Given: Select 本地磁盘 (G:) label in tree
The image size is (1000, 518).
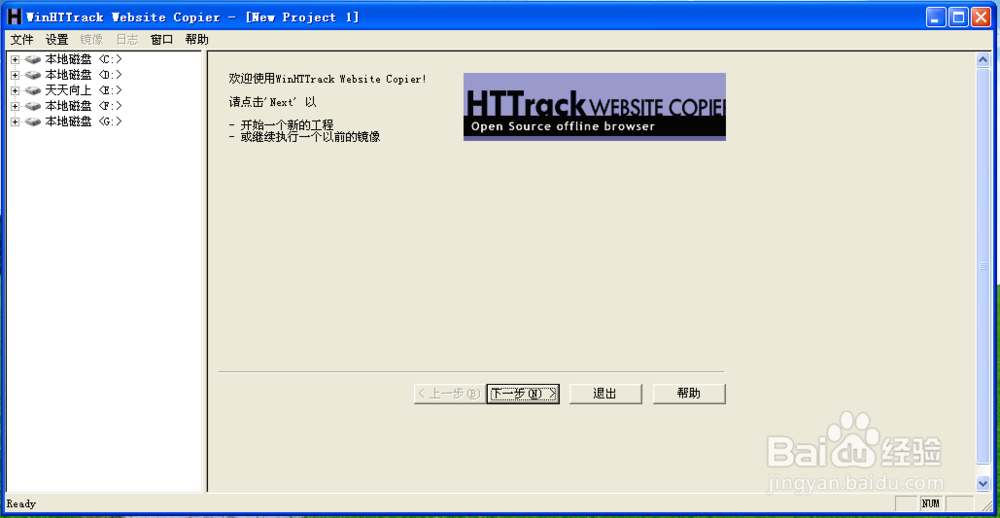Looking at the screenshot, I should point(83,121).
